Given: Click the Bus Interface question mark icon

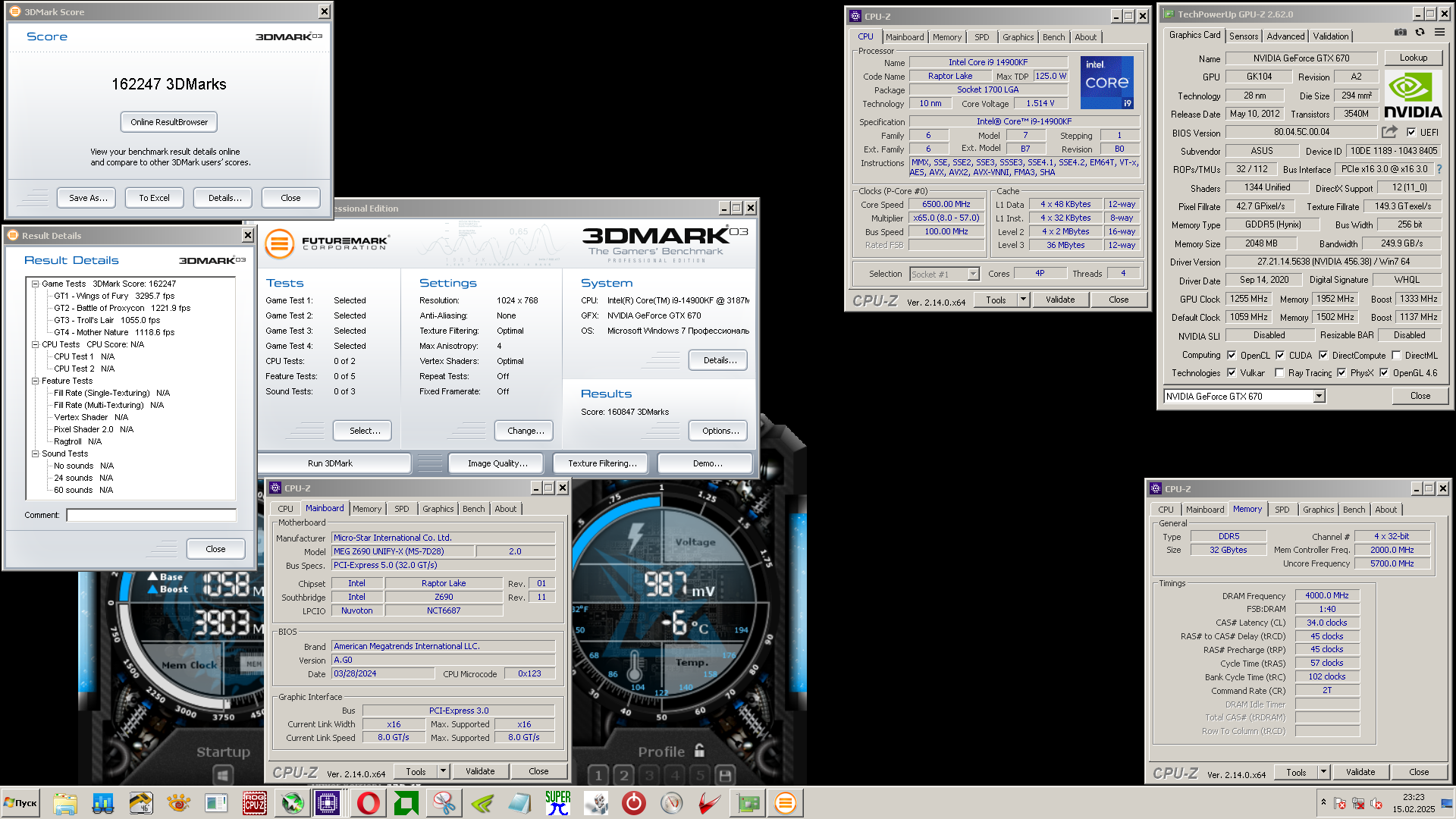Looking at the screenshot, I should [x=1439, y=169].
